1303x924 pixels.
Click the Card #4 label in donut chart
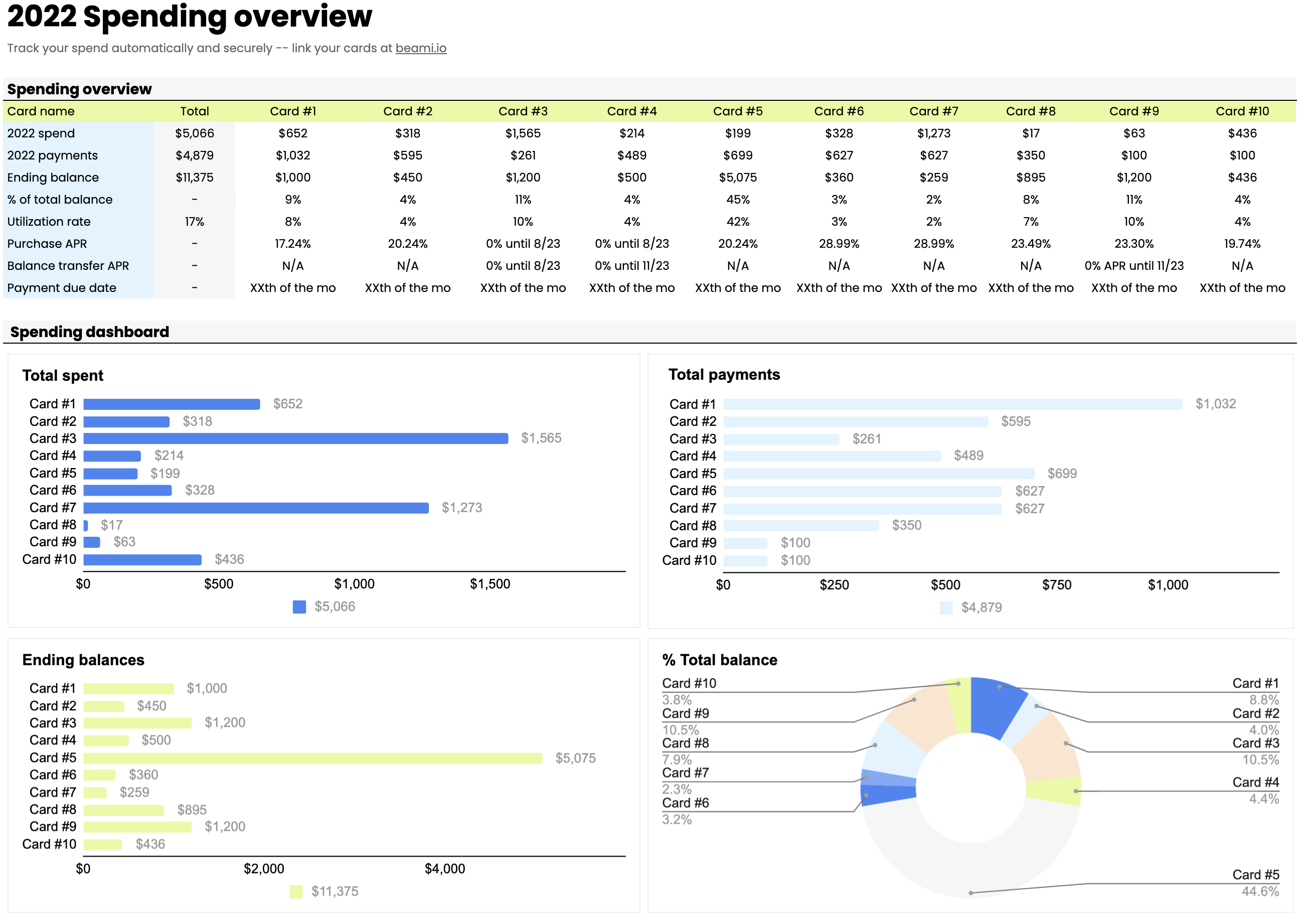1255,783
